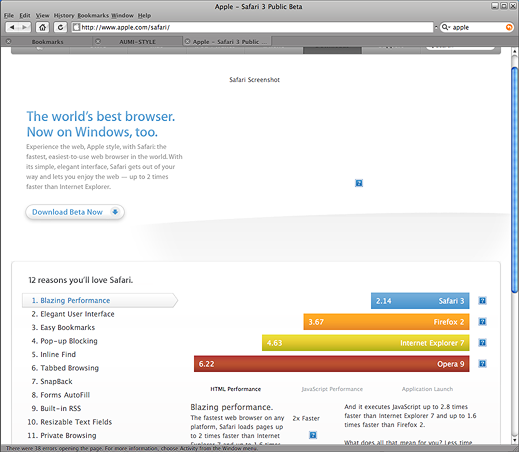This screenshot has width=519, height=452.
Task: Select 5. Inline Find
Action: tap(54, 354)
